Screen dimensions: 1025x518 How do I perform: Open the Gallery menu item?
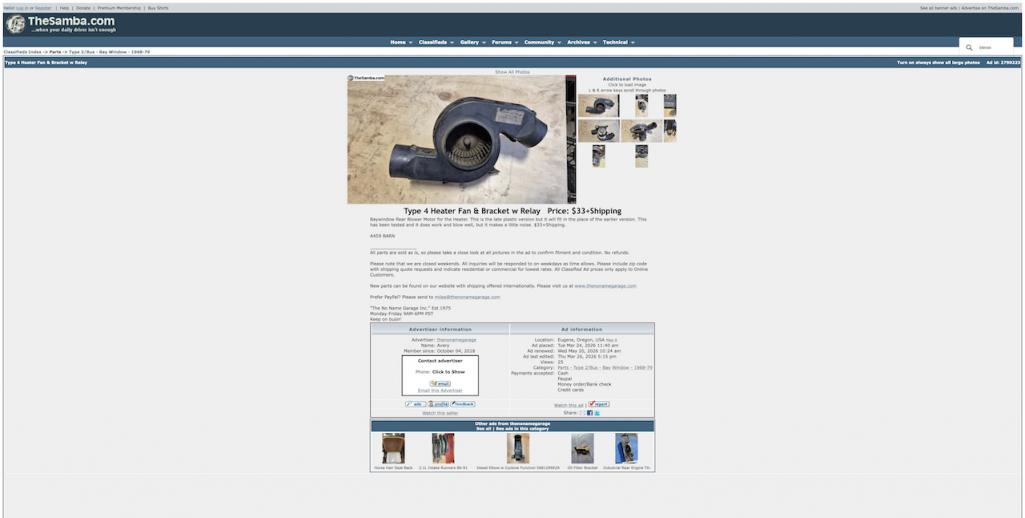[469, 43]
